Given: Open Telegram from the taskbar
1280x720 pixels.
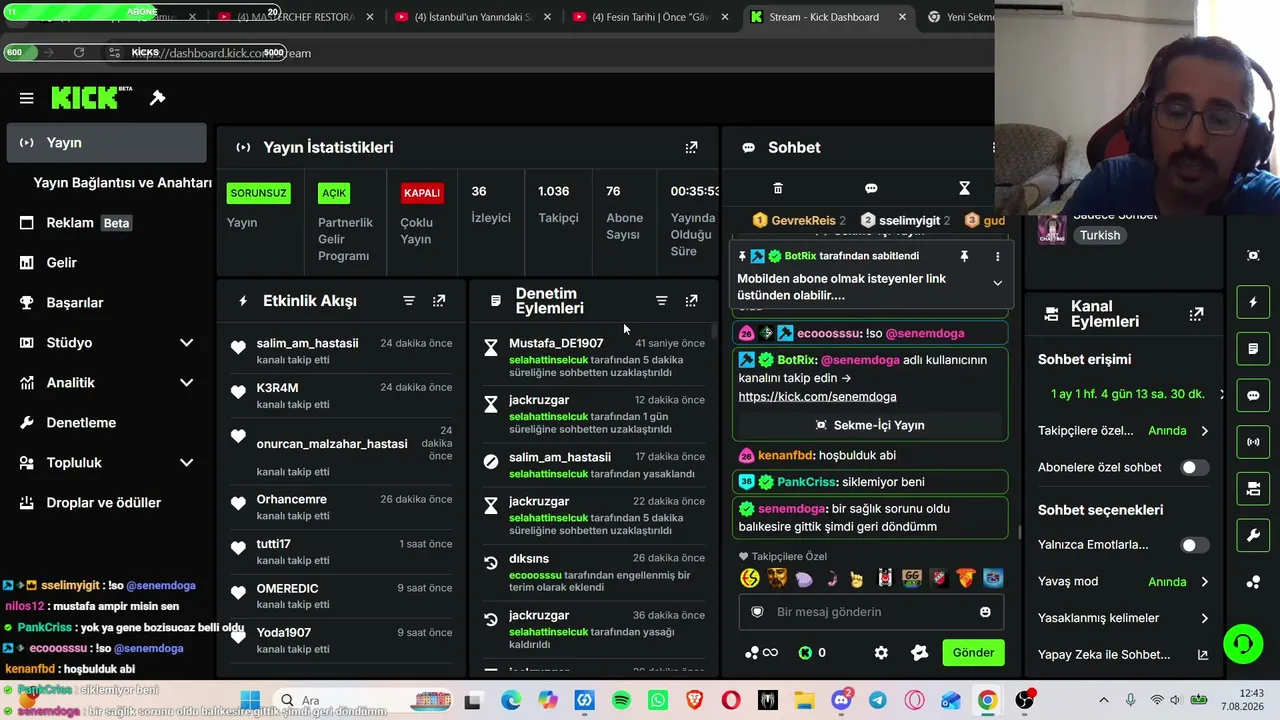Looking at the screenshot, I should pos(877,700).
